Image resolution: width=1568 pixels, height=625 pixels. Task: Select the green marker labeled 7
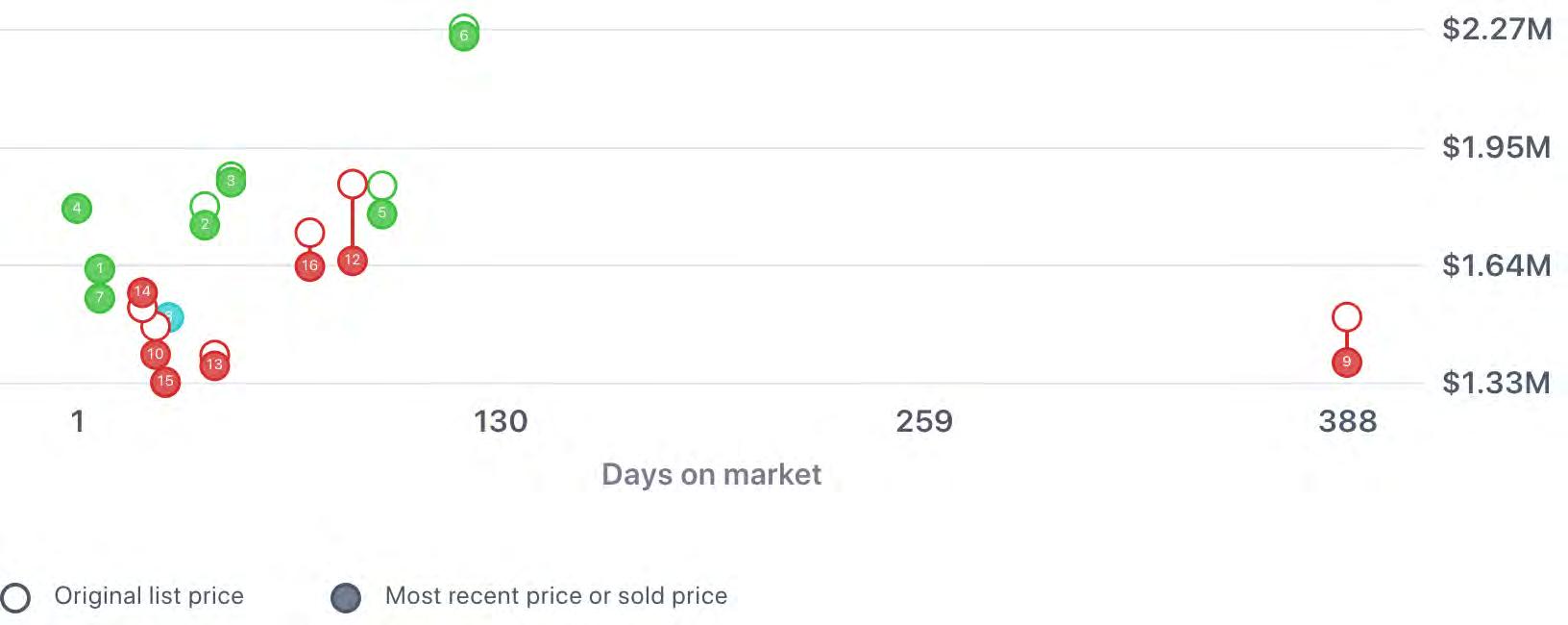[x=100, y=298]
